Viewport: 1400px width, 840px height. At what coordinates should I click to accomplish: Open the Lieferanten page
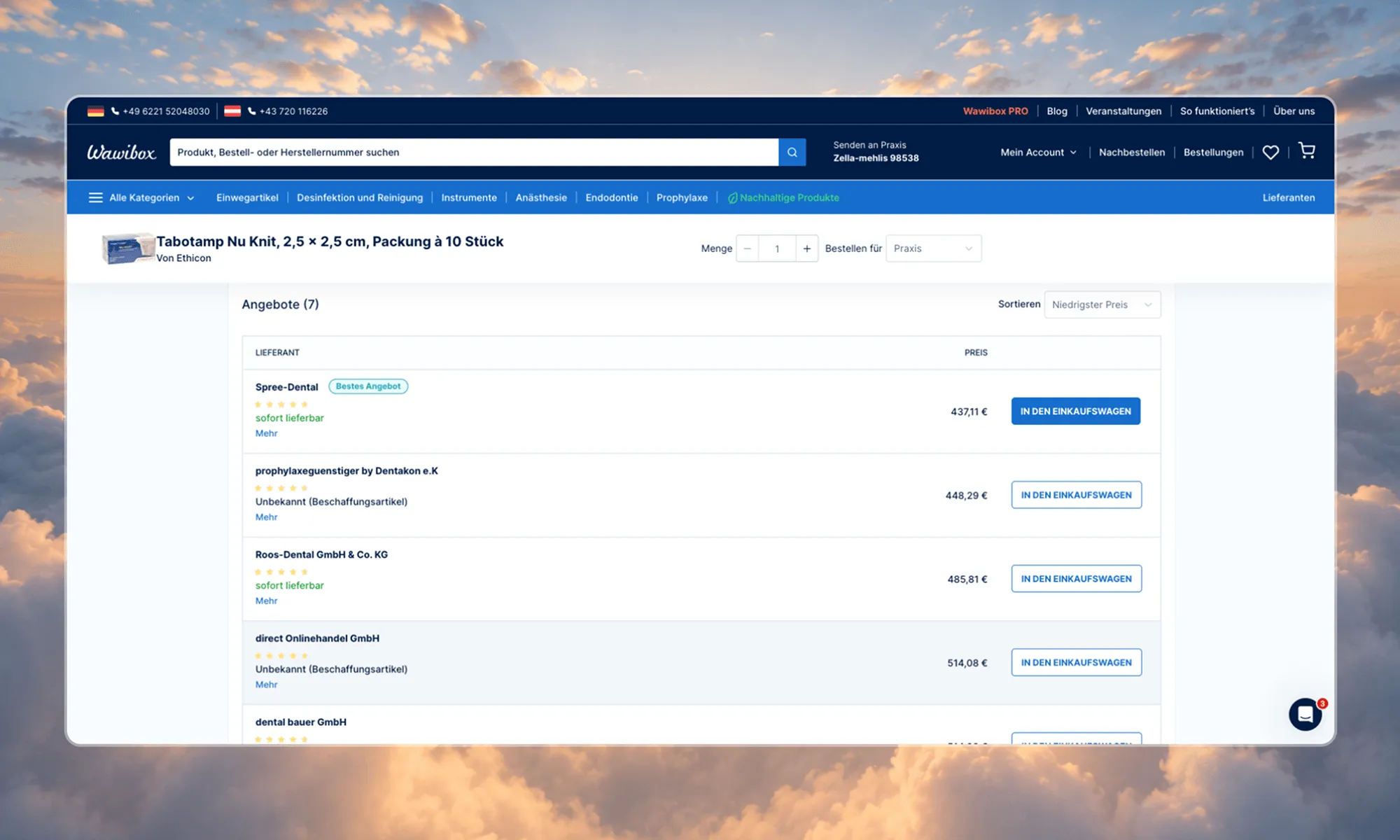point(1289,197)
